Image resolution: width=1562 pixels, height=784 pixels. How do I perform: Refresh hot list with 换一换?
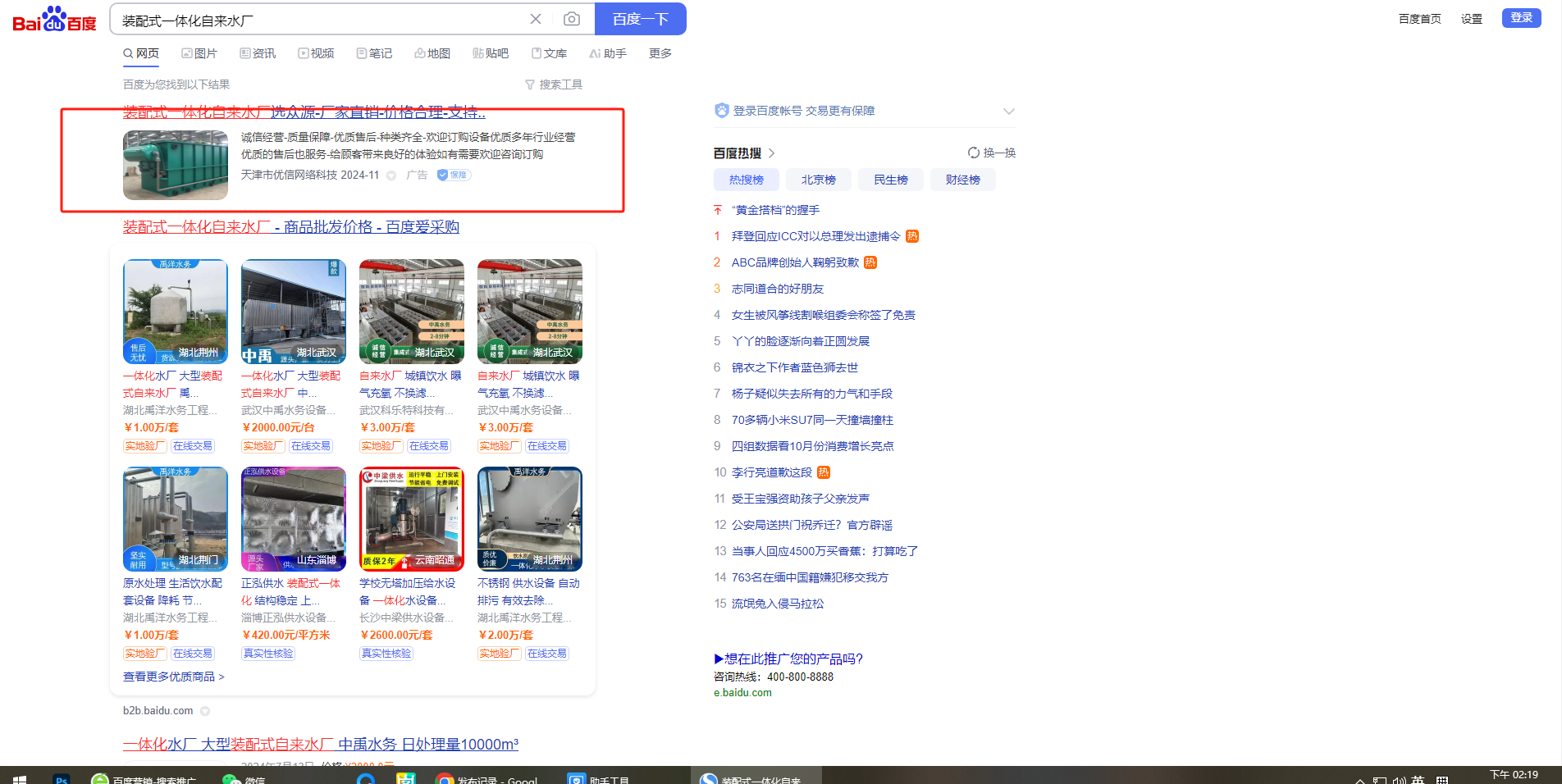coord(992,153)
